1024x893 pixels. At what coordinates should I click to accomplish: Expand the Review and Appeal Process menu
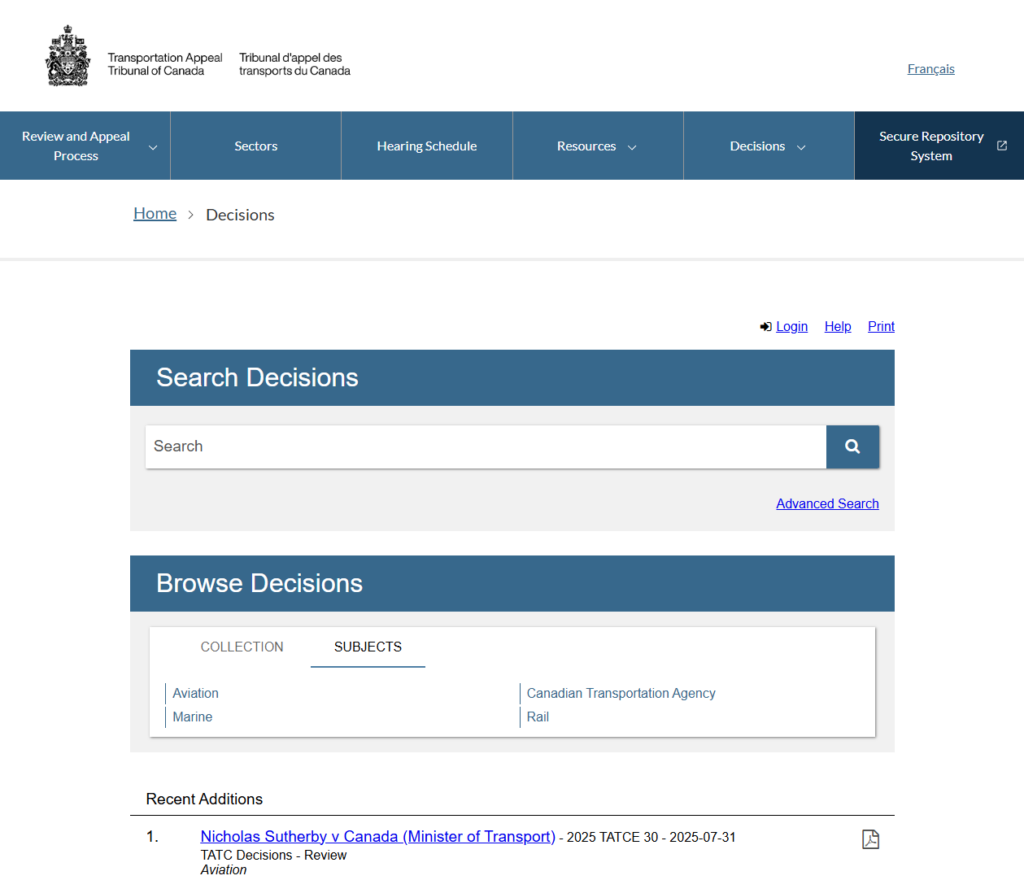[85, 146]
